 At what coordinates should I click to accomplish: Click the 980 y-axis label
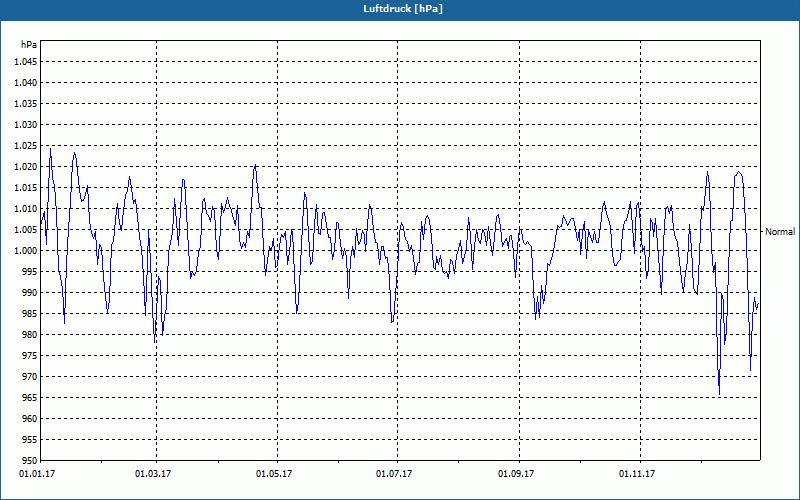30,335
